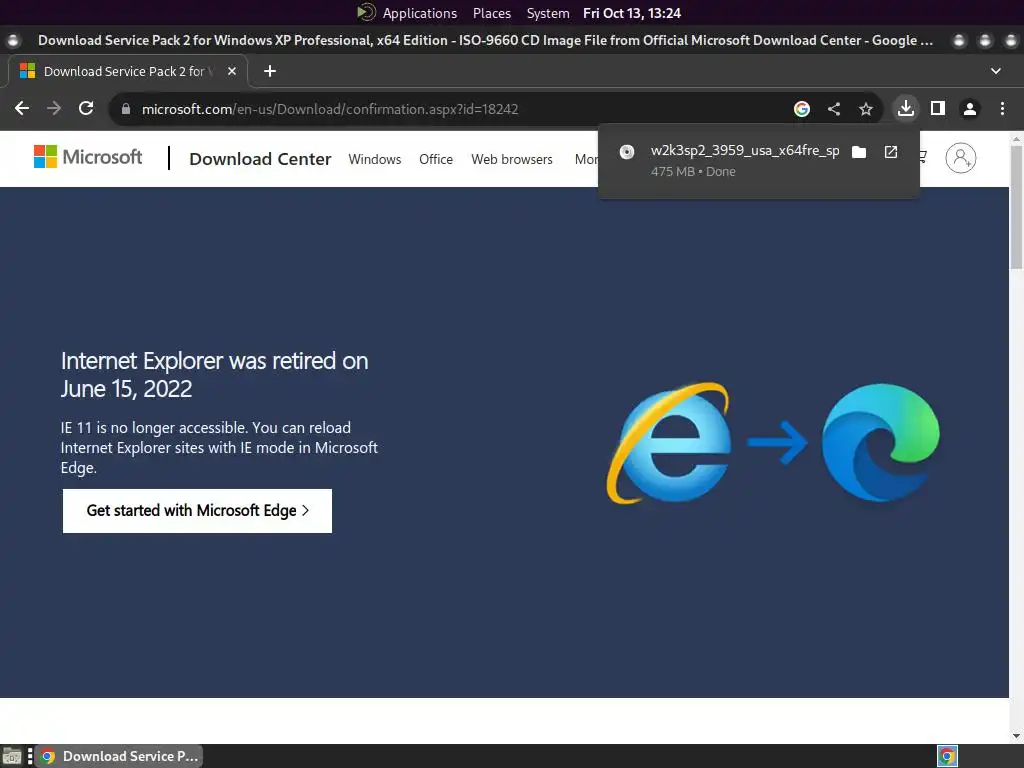Image resolution: width=1024 pixels, height=768 pixels.
Task: View site information lock icon
Action: [x=126, y=109]
